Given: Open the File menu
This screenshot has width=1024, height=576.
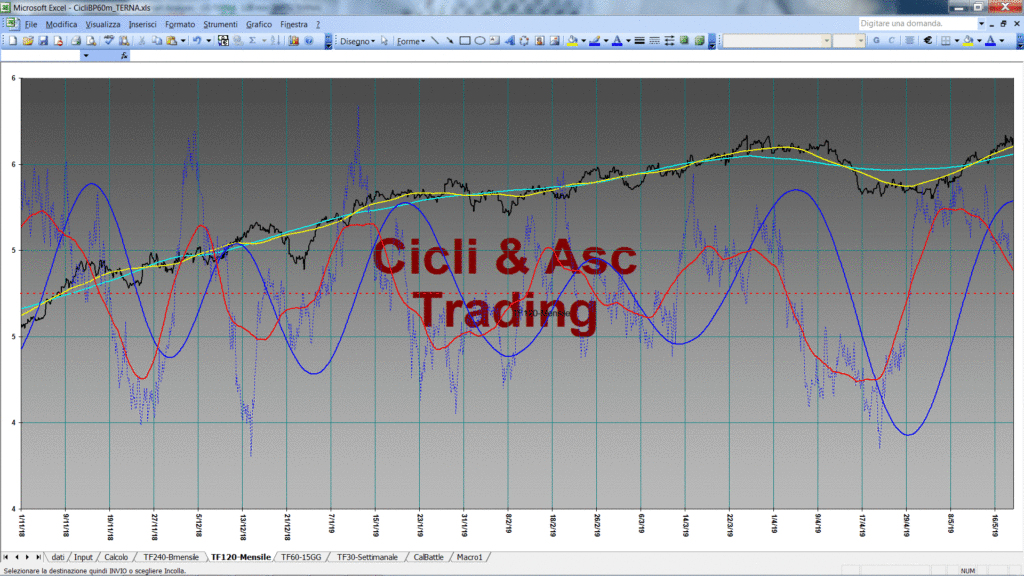Looking at the screenshot, I should click(31, 24).
